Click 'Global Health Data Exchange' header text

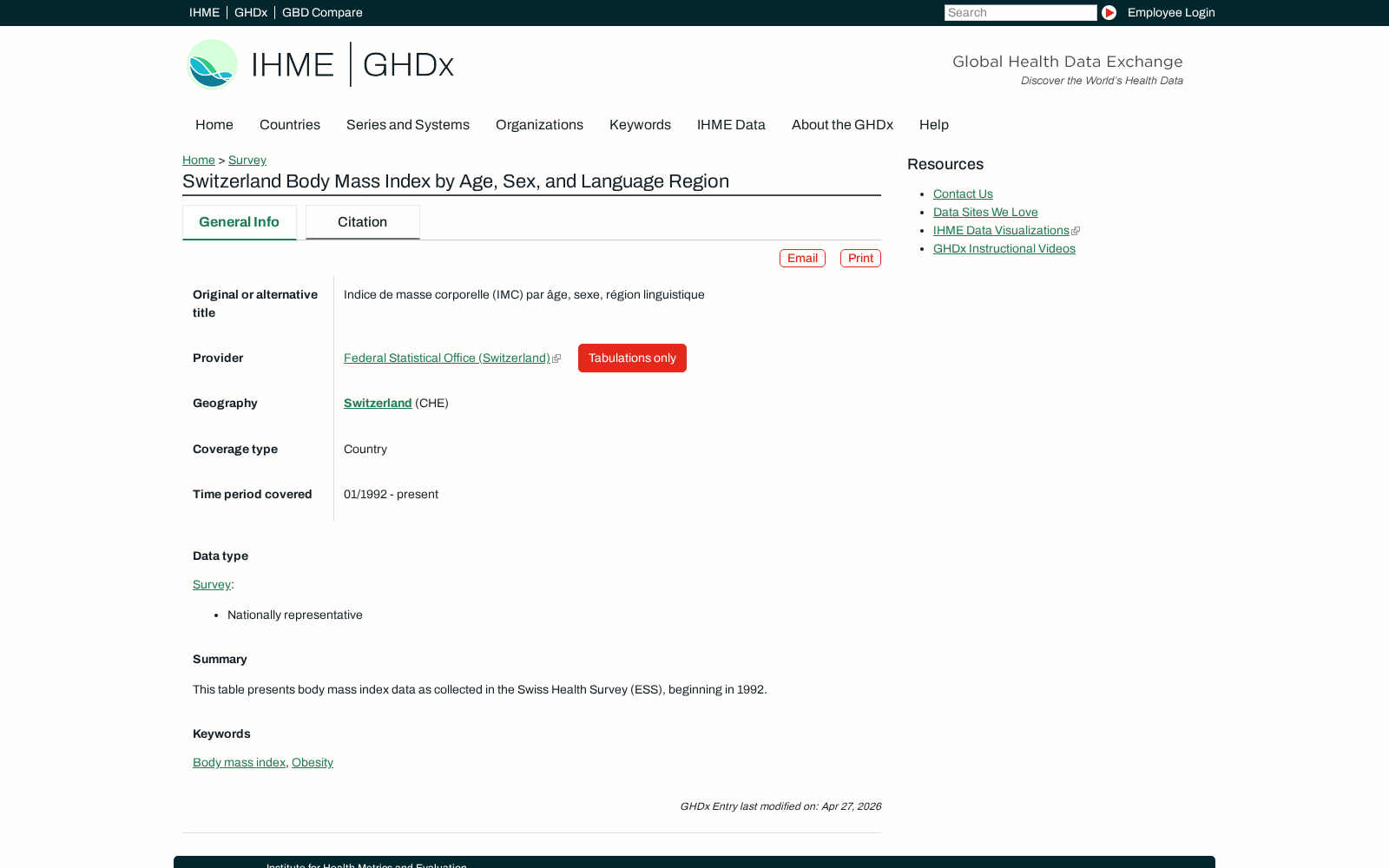(x=1068, y=62)
